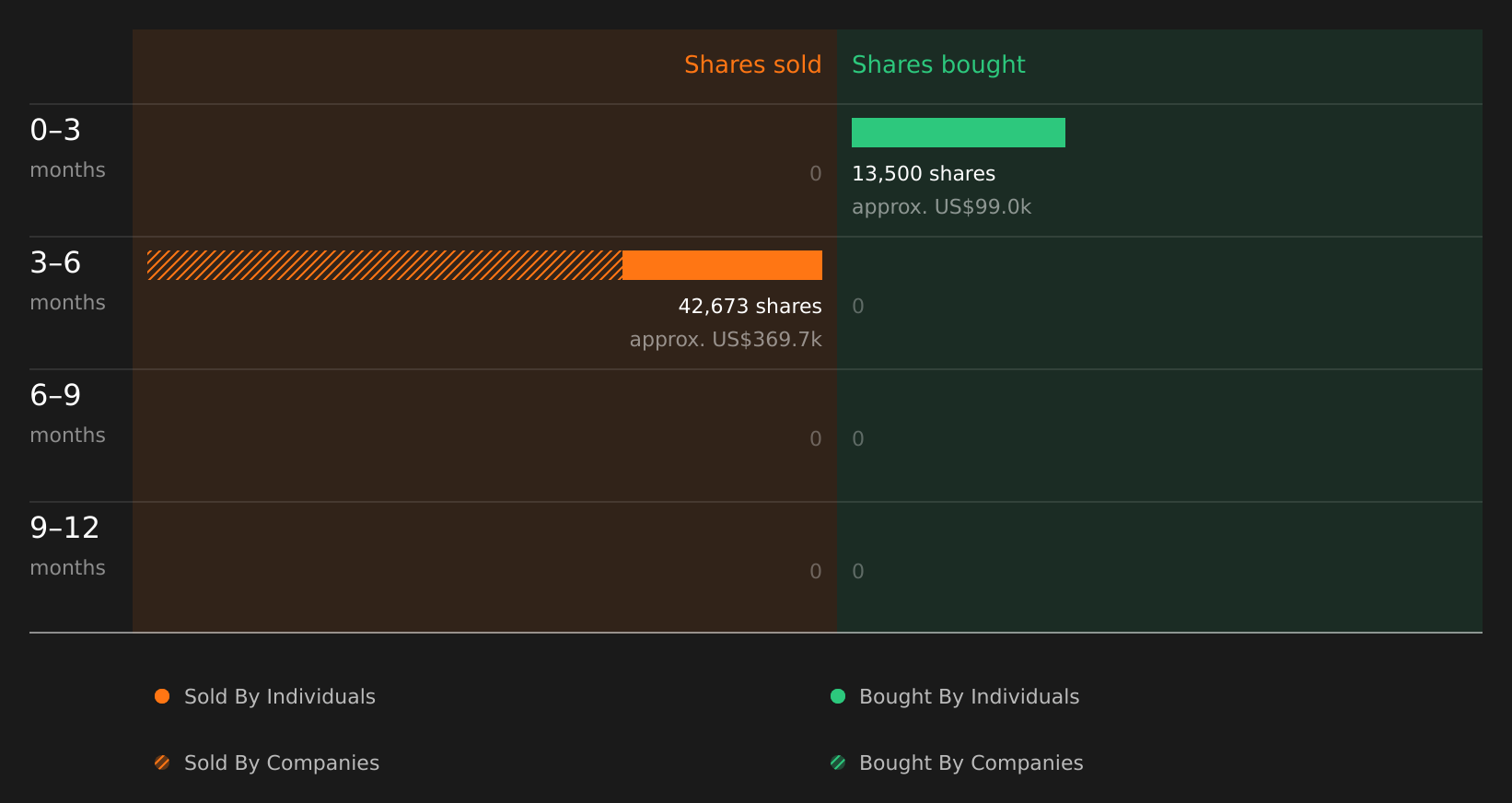The image size is (1512, 803).
Task: Click the sold zero value in 9–12 months row
Action: (x=816, y=572)
